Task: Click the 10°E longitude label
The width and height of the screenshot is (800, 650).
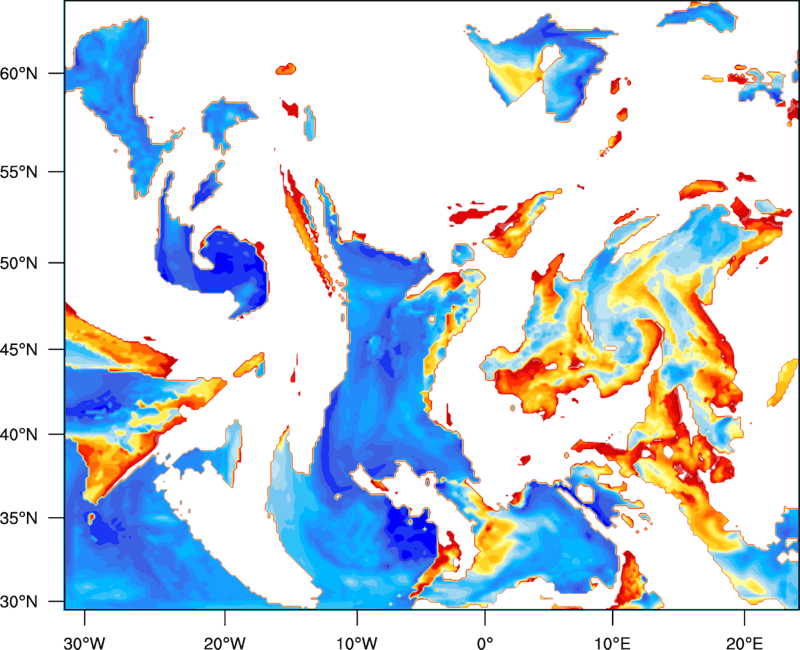Action: pos(612,643)
